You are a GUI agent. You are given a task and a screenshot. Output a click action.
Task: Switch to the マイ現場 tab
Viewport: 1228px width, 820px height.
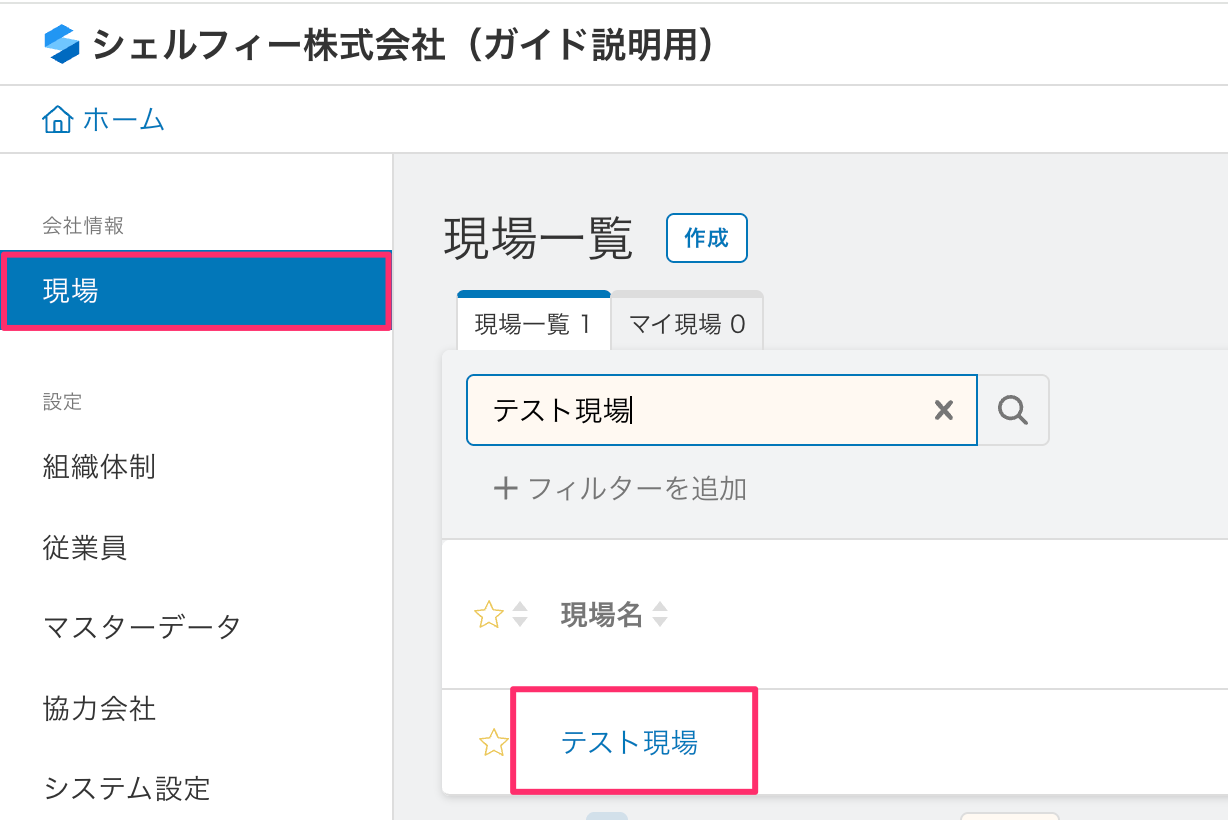(x=687, y=324)
